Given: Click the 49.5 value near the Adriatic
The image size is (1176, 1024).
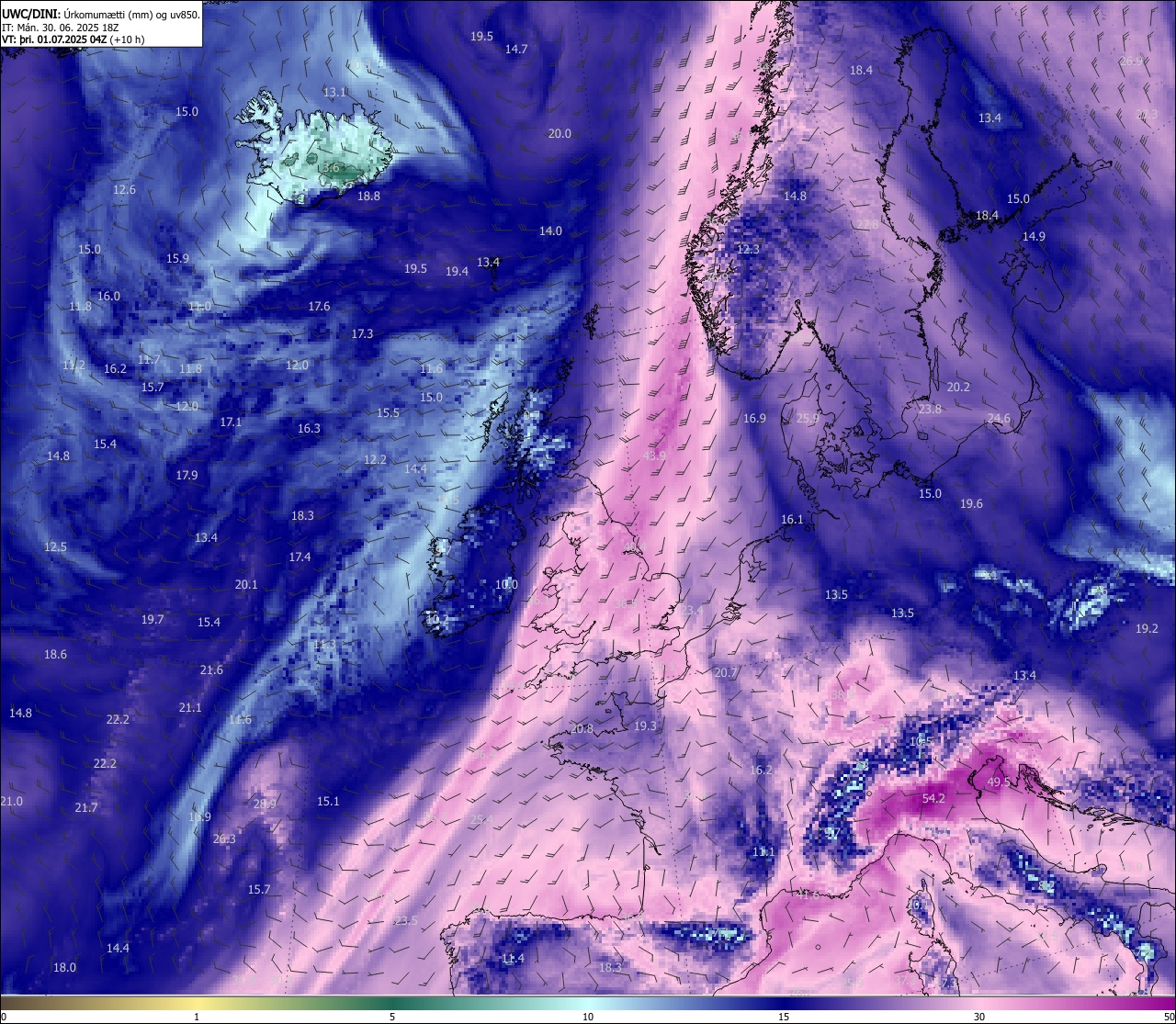Looking at the screenshot, I should 999,782.
